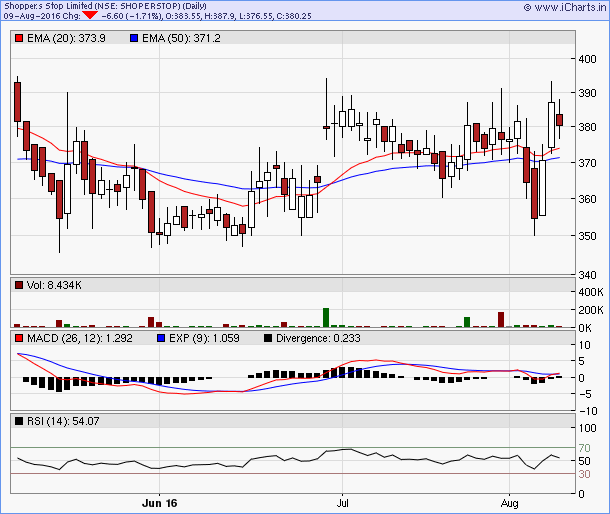This screenshot has width=610, height=514.
Task: Click the blue EXP (9) legend swatch
Action: click(161, 338)
